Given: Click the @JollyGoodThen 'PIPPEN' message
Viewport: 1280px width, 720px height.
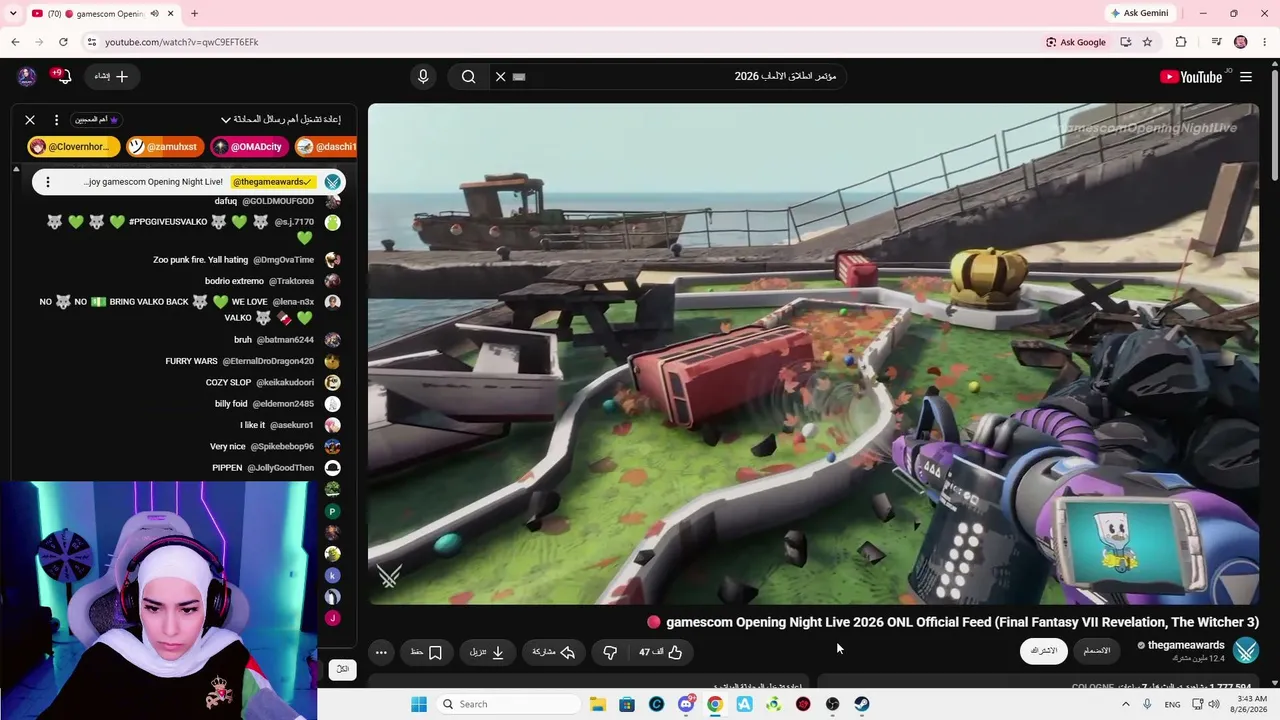Looking at the screenshot, I should [x=227, y=468].
